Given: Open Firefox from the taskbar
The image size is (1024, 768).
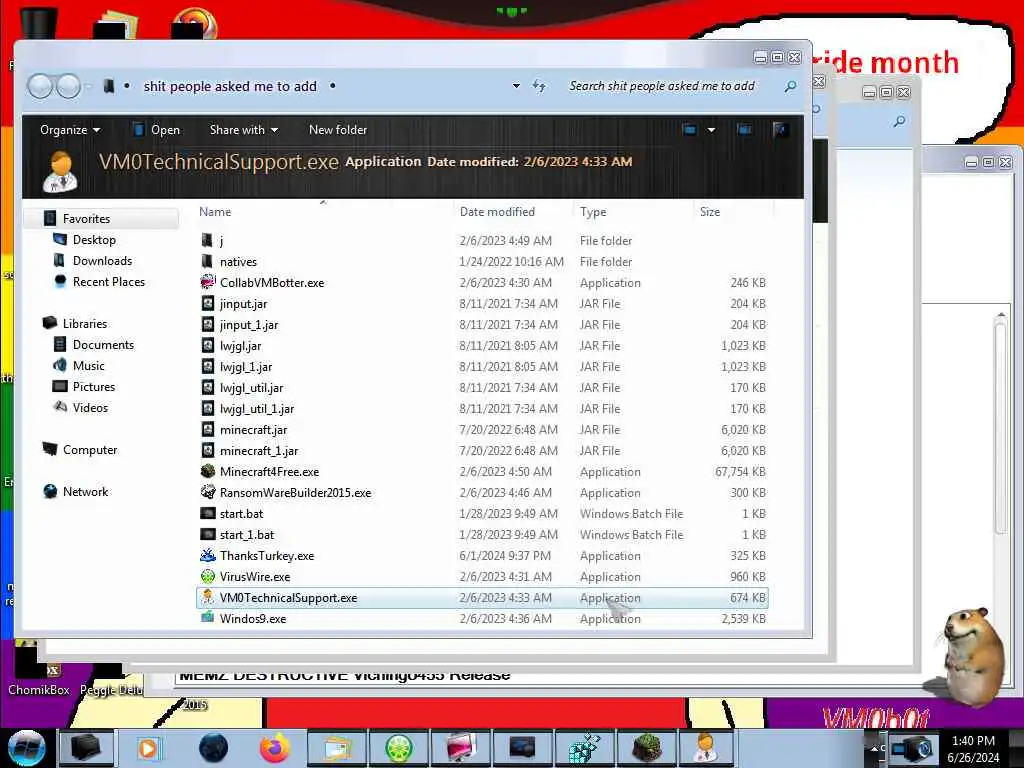Looking at the screenshot, I should click(x=274, y=748).
